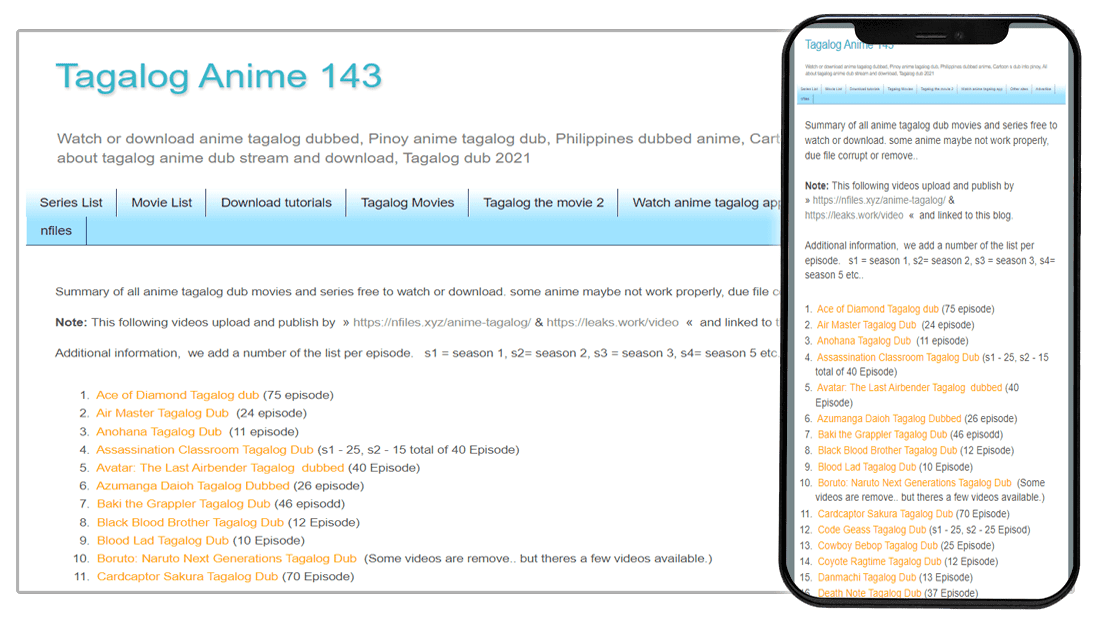Tap Tagalog the movie 2 tab on phone
Screen dimensions: 1101x620
(x=937, y=88)
